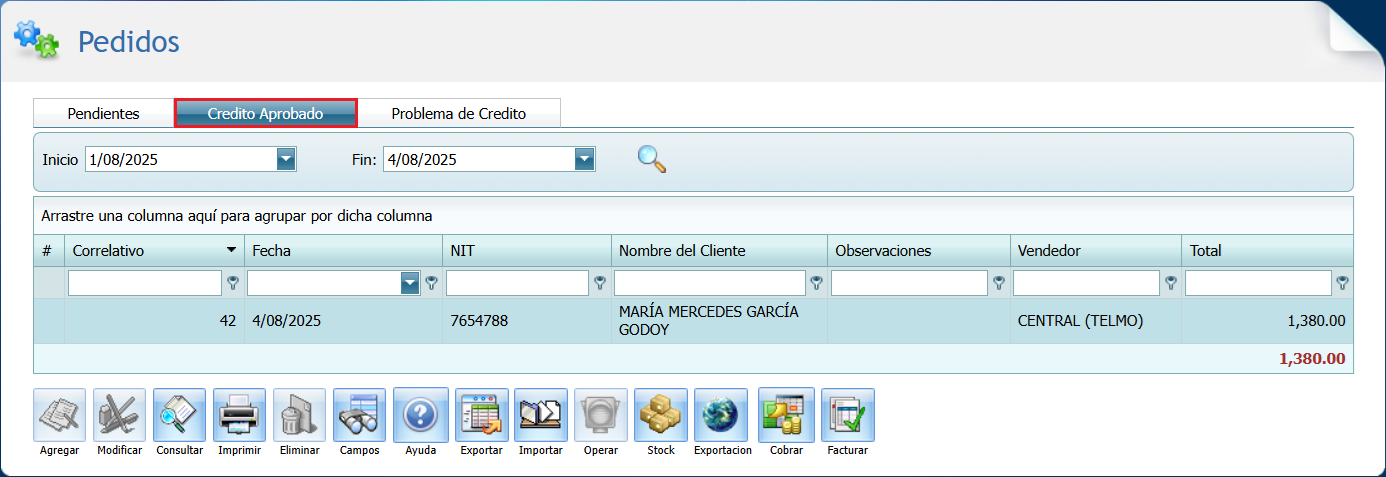Click the Modificar tools icon
The height and width of the screenshot is (477, 1386).
click(x=119, y=415)
